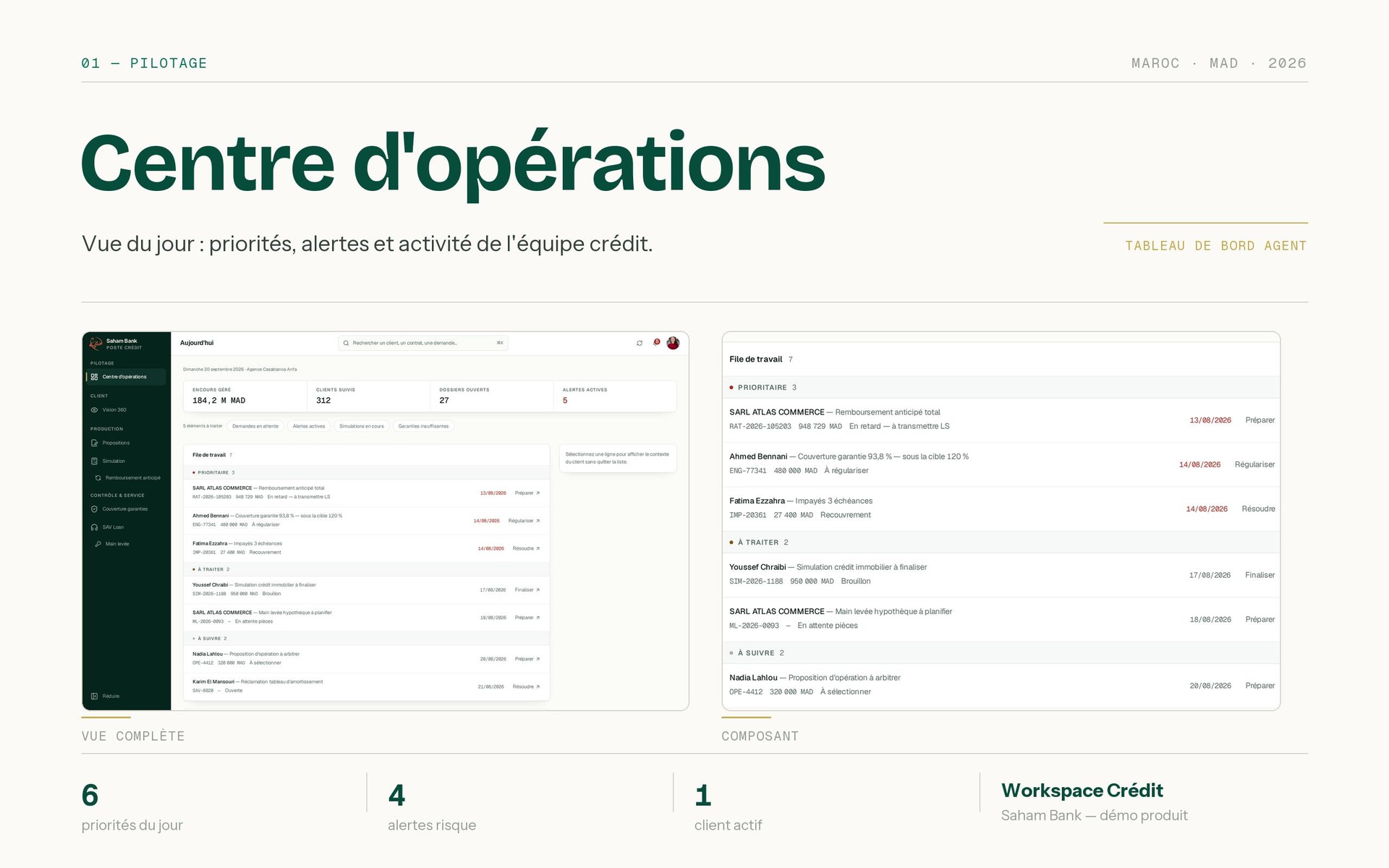1389x868 pixels.
Task: Open Vision 360 via the eye icon
Action: tap(95, 410)
